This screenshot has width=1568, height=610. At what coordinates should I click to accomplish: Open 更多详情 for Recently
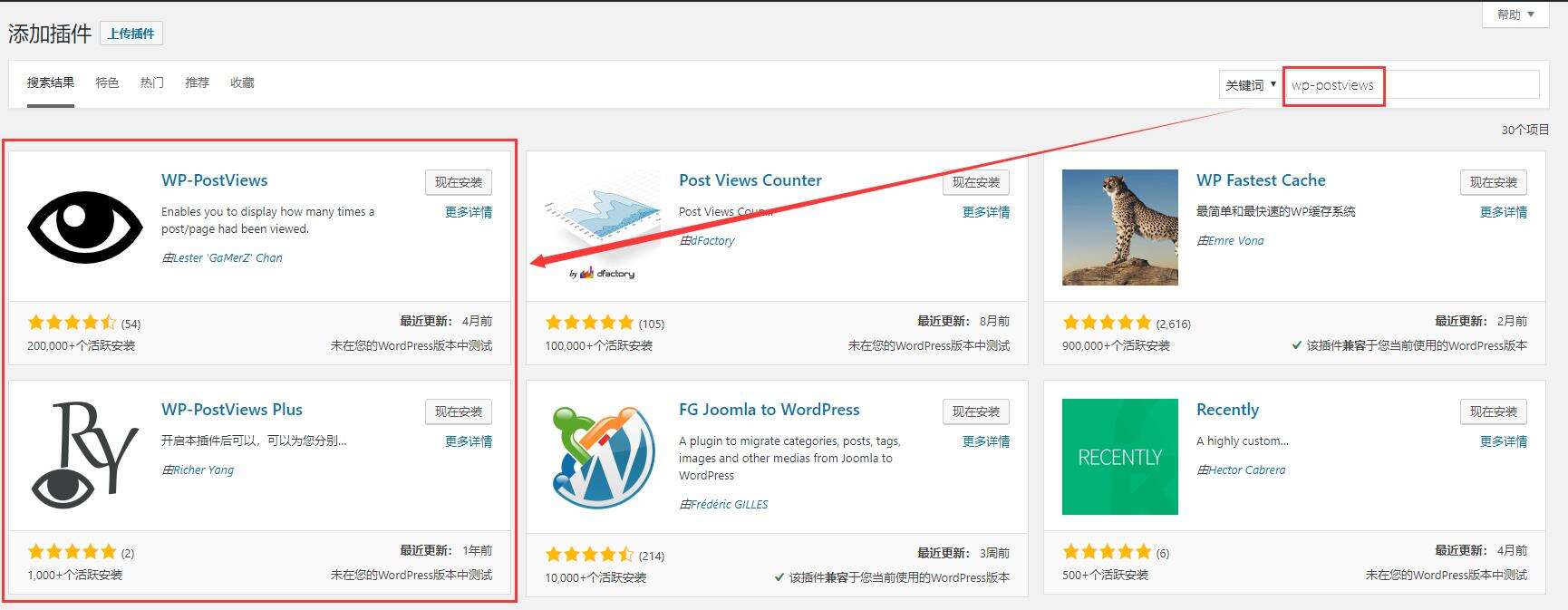pos(1504,441)
